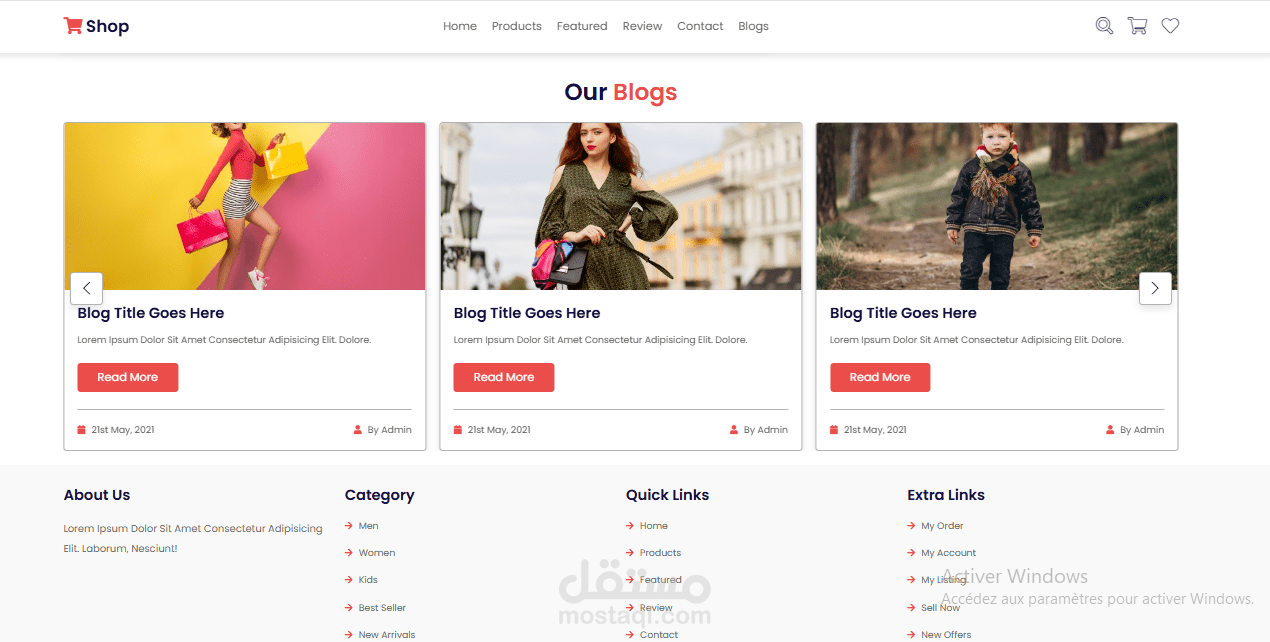Image resolution: width=1270 pixels, height=642 pixels.
Task: Click My Order under Extra Links
Action: point(936,526)
